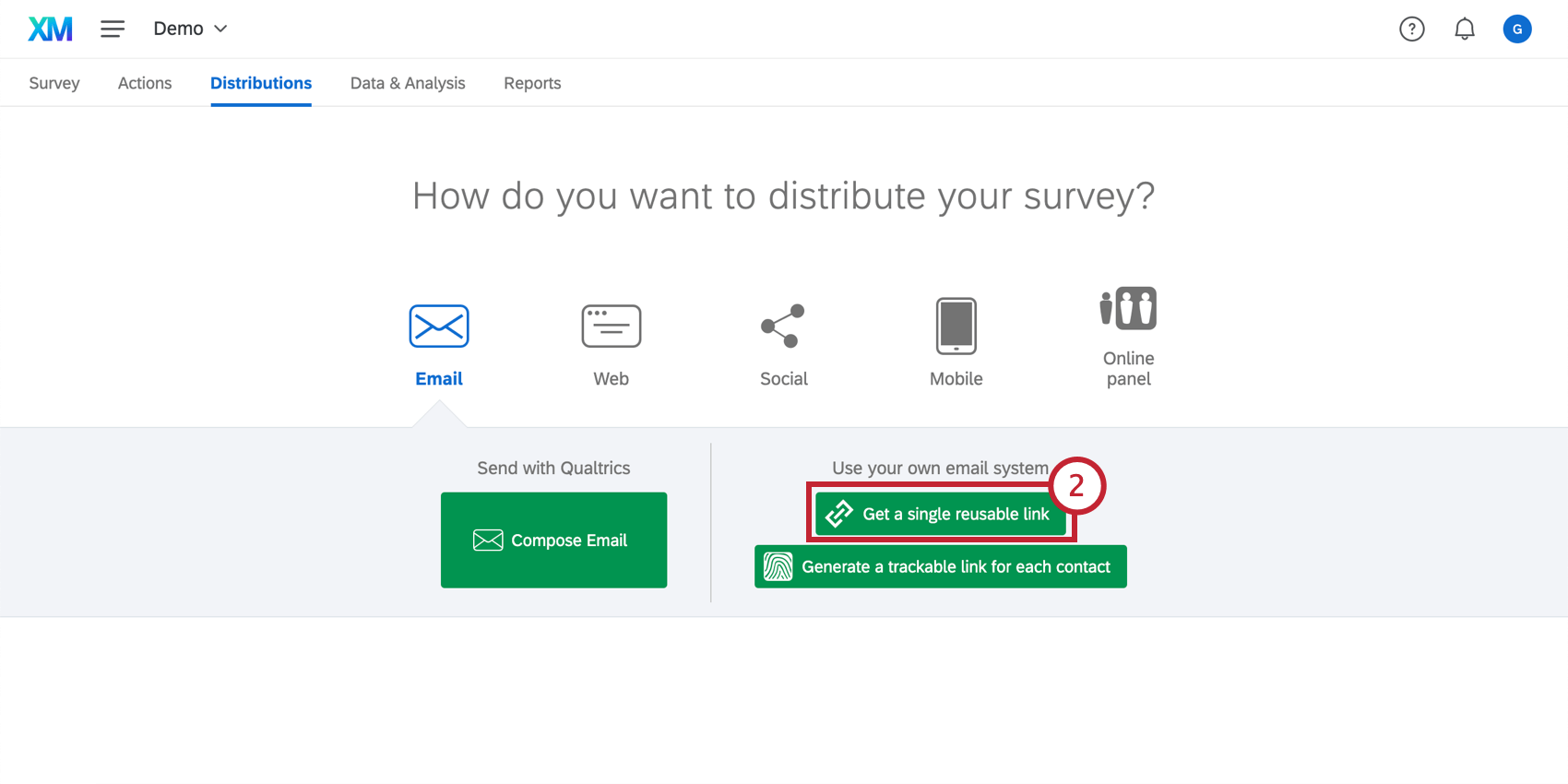This screenshot has height=784, width=1568.
Task: Choose the Online panel icon
Action: [x=1128, y=309]
